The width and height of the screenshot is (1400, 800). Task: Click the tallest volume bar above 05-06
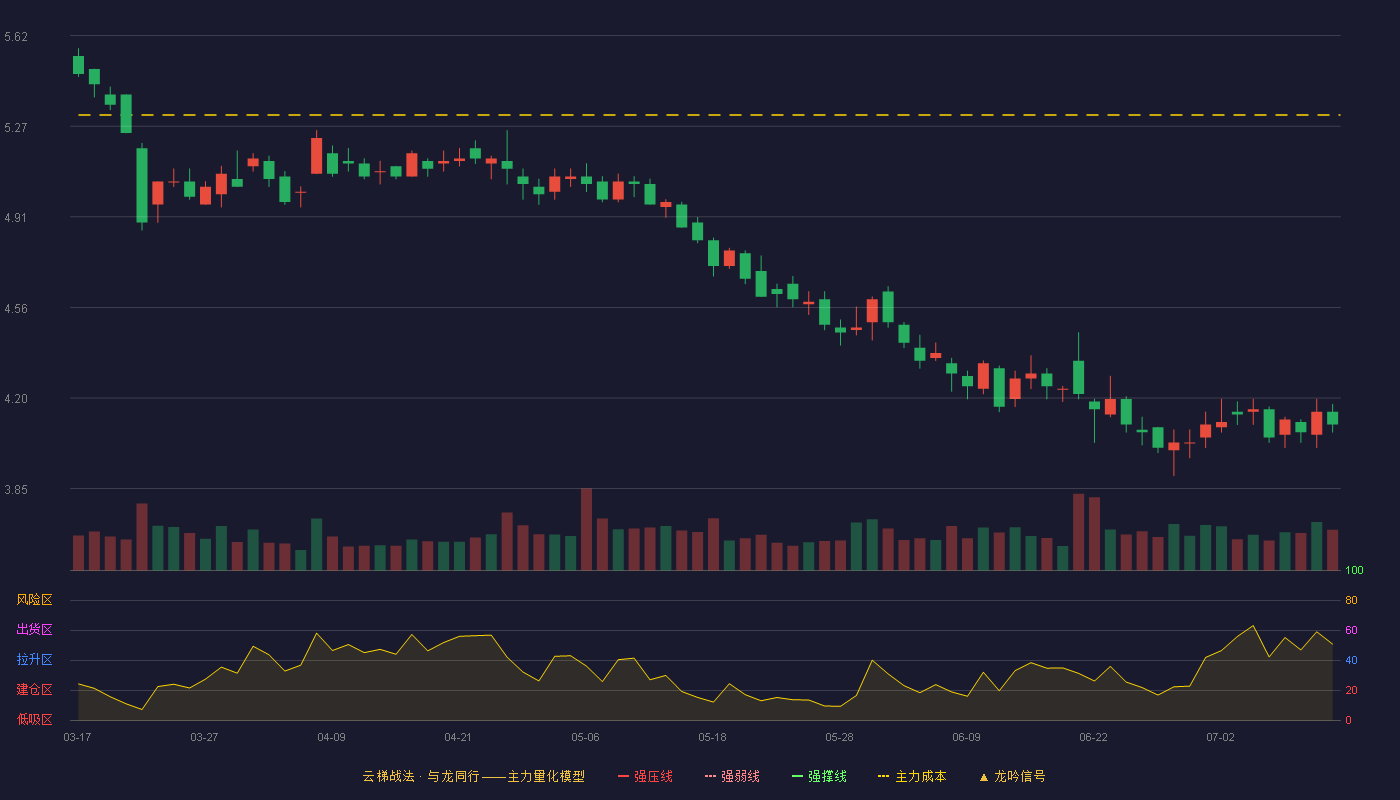click(x=586, y=529)
